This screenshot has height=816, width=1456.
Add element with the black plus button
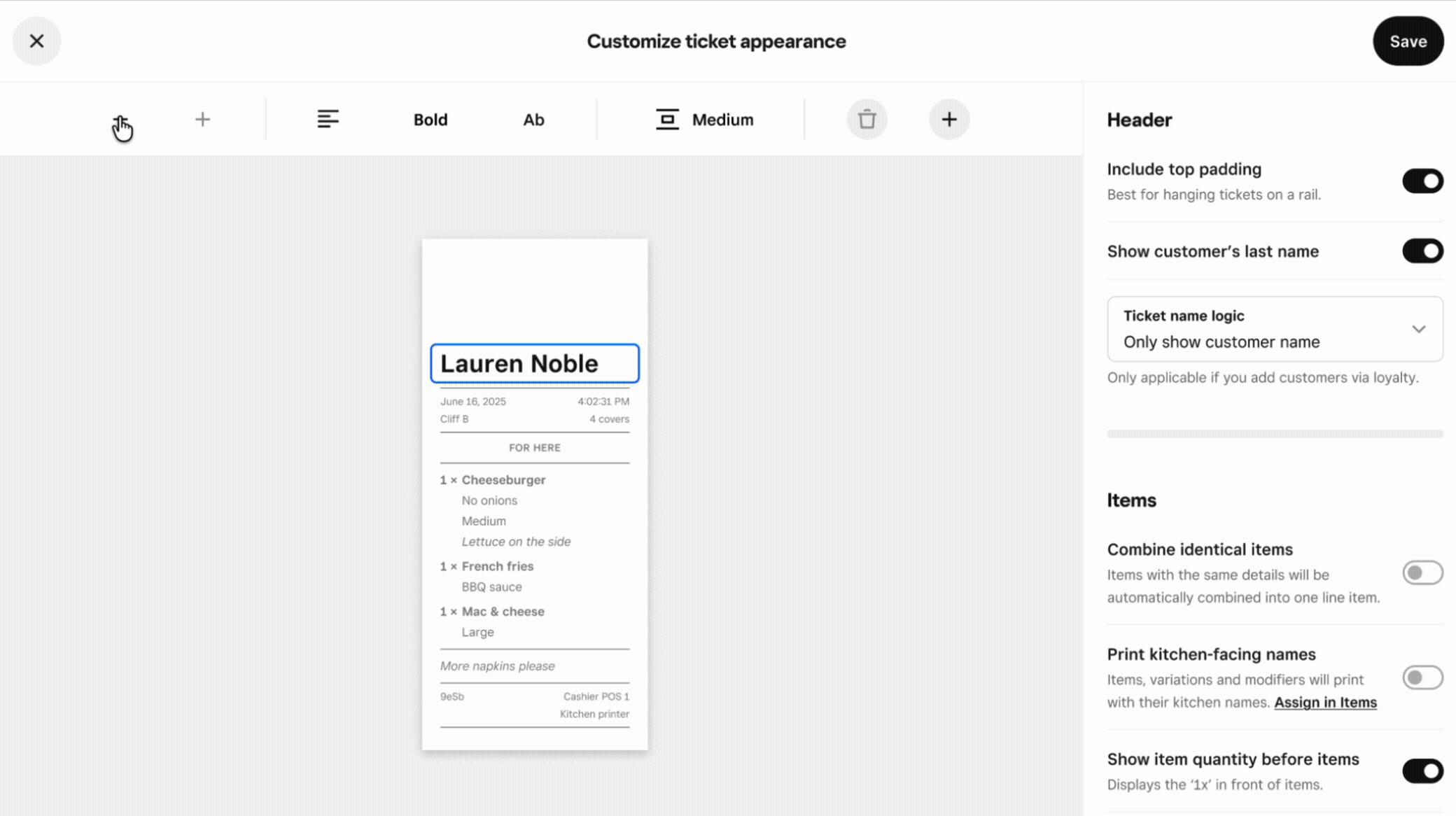pos(948,120)
